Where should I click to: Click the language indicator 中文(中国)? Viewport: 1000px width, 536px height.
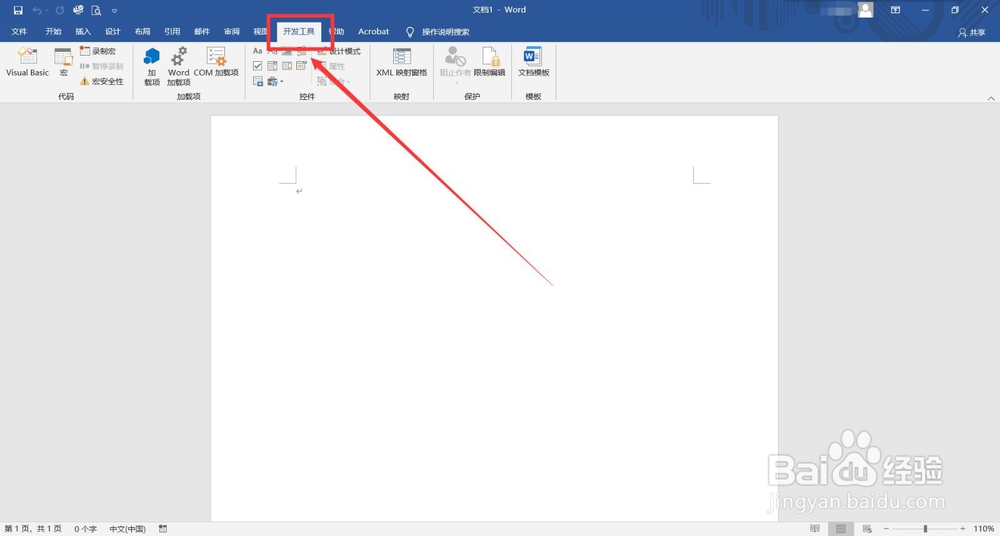coord(128,529)
